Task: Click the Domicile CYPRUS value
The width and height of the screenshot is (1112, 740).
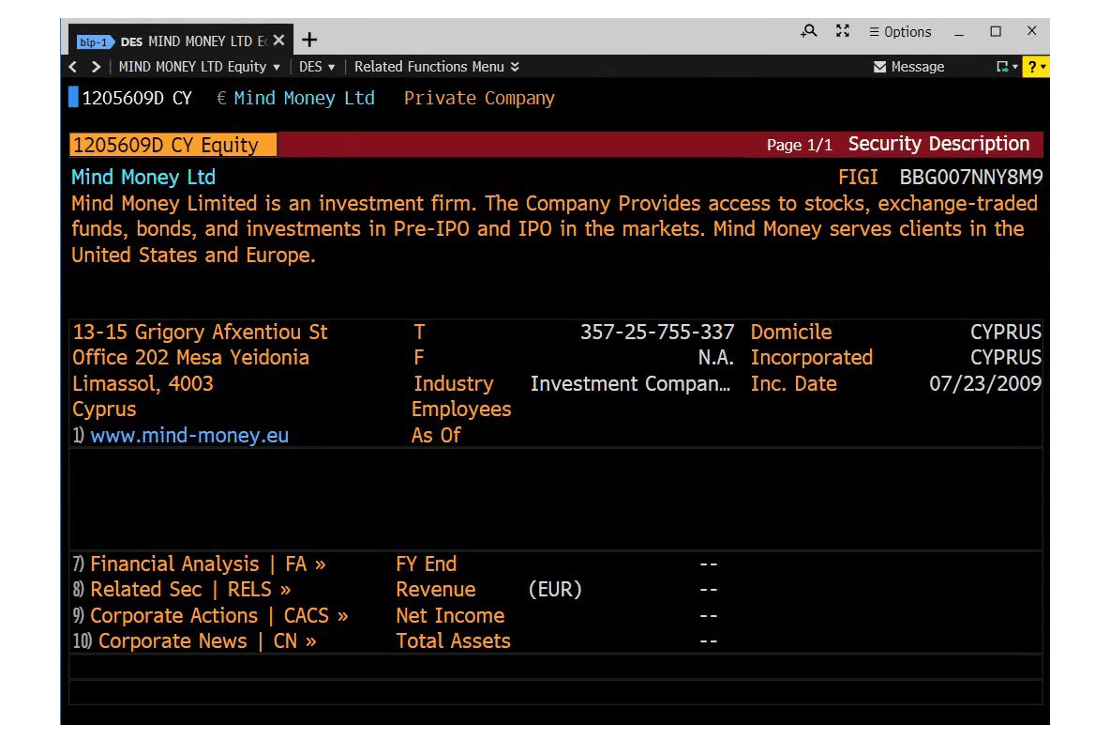Action: point(1006,332)
